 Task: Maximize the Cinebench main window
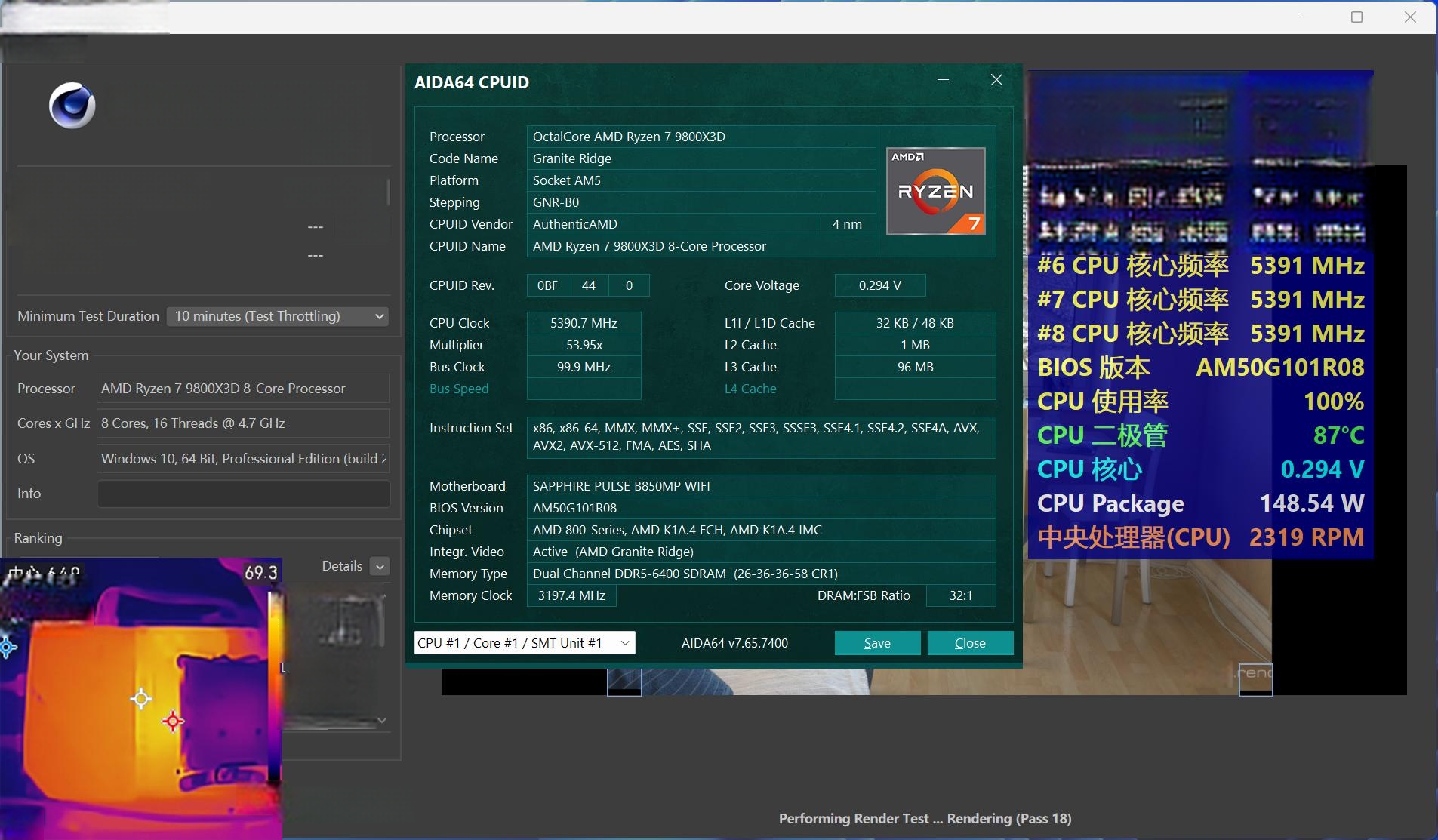(1356, 17)
